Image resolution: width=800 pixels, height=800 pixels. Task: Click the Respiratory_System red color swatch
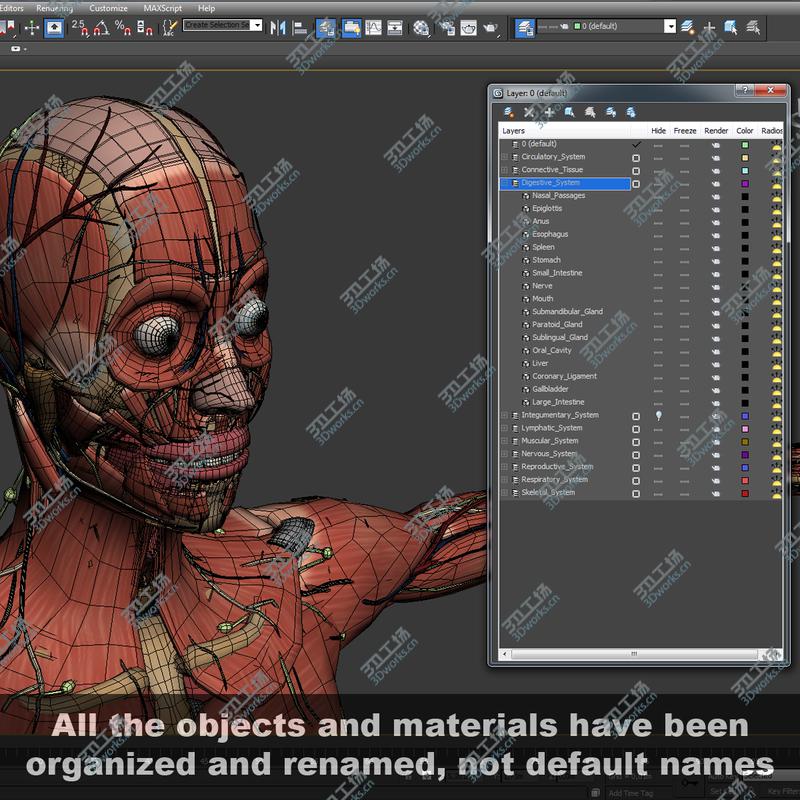click(x=745, y=481)
